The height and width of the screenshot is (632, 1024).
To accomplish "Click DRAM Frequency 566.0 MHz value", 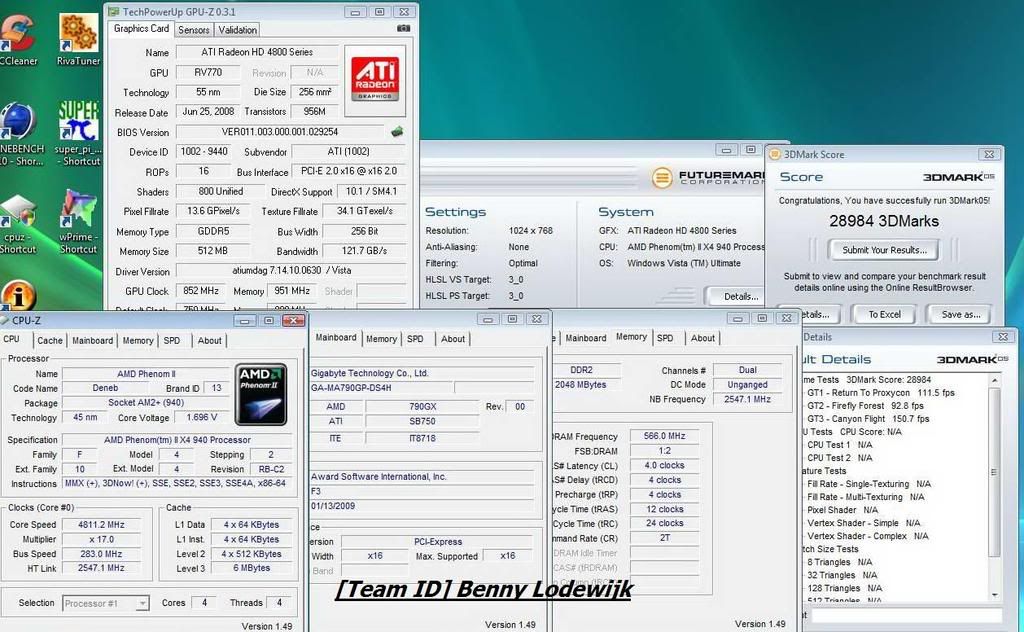I will [665, 436].
